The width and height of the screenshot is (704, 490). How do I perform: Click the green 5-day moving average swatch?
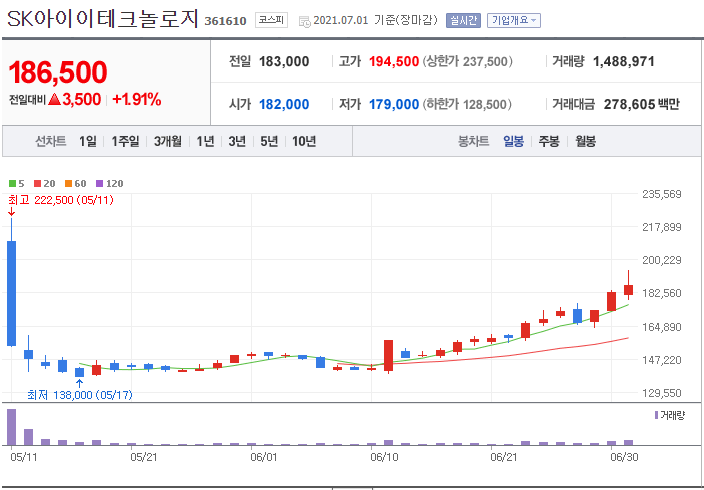[13, 183]
